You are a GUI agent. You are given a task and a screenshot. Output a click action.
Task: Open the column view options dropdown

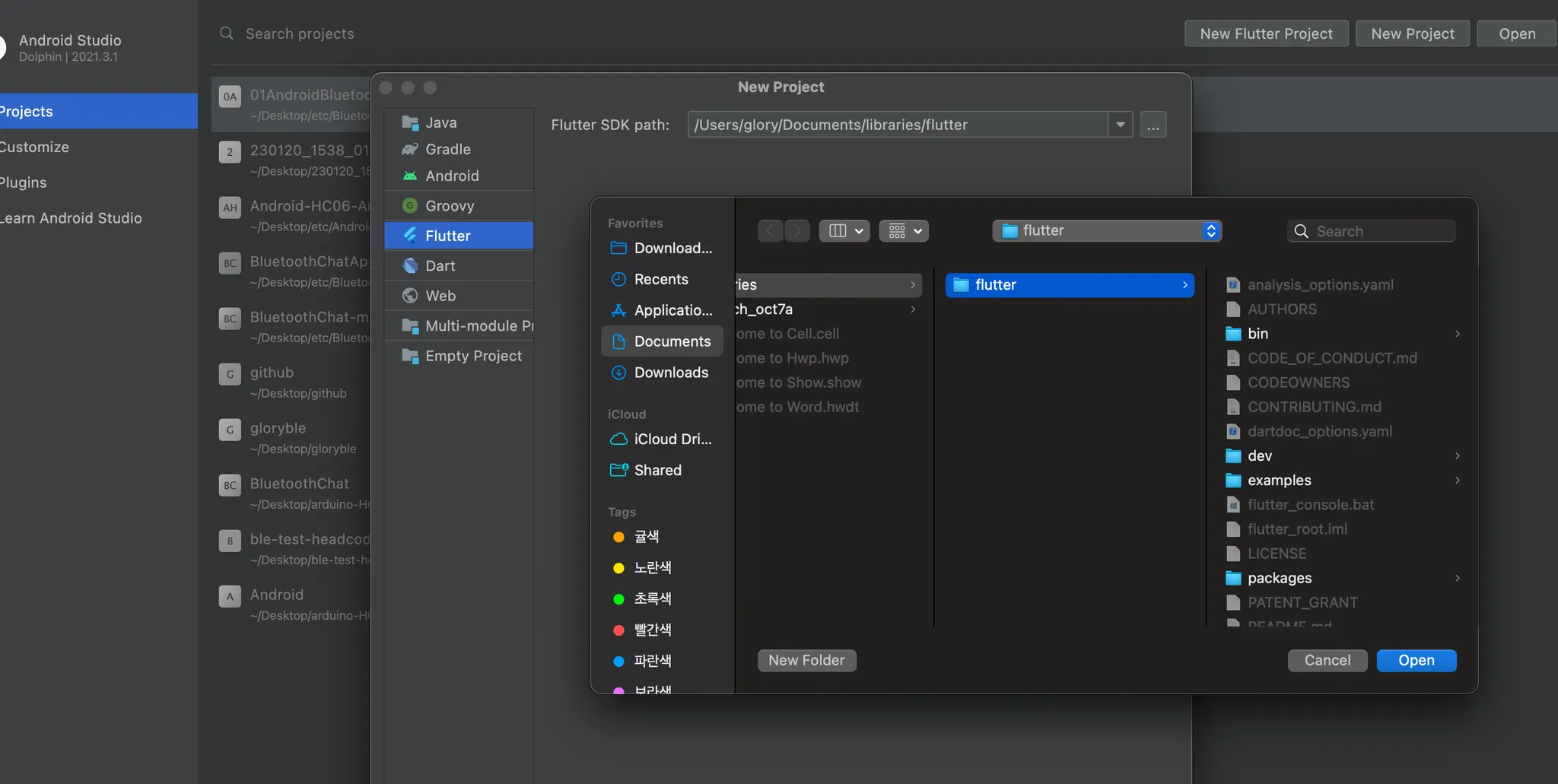(x=844, y=230)
